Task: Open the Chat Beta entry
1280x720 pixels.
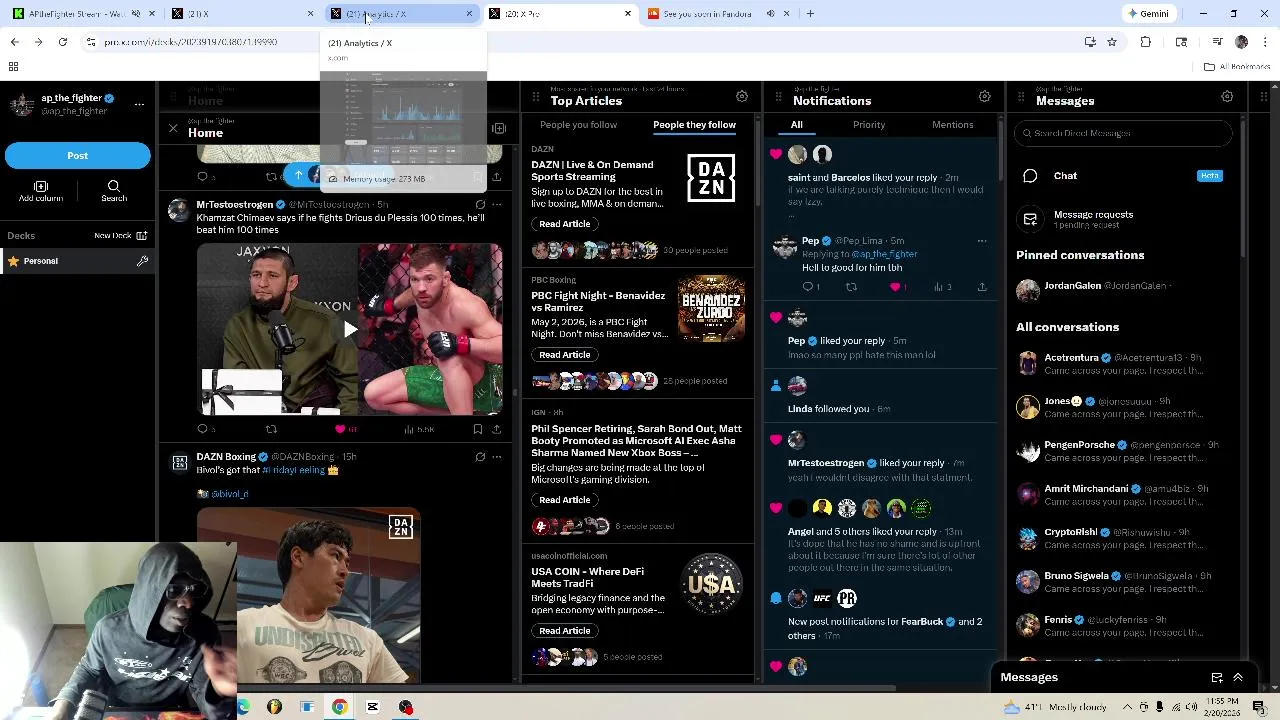Action: pyautogui.click(x=1125, y=176)
